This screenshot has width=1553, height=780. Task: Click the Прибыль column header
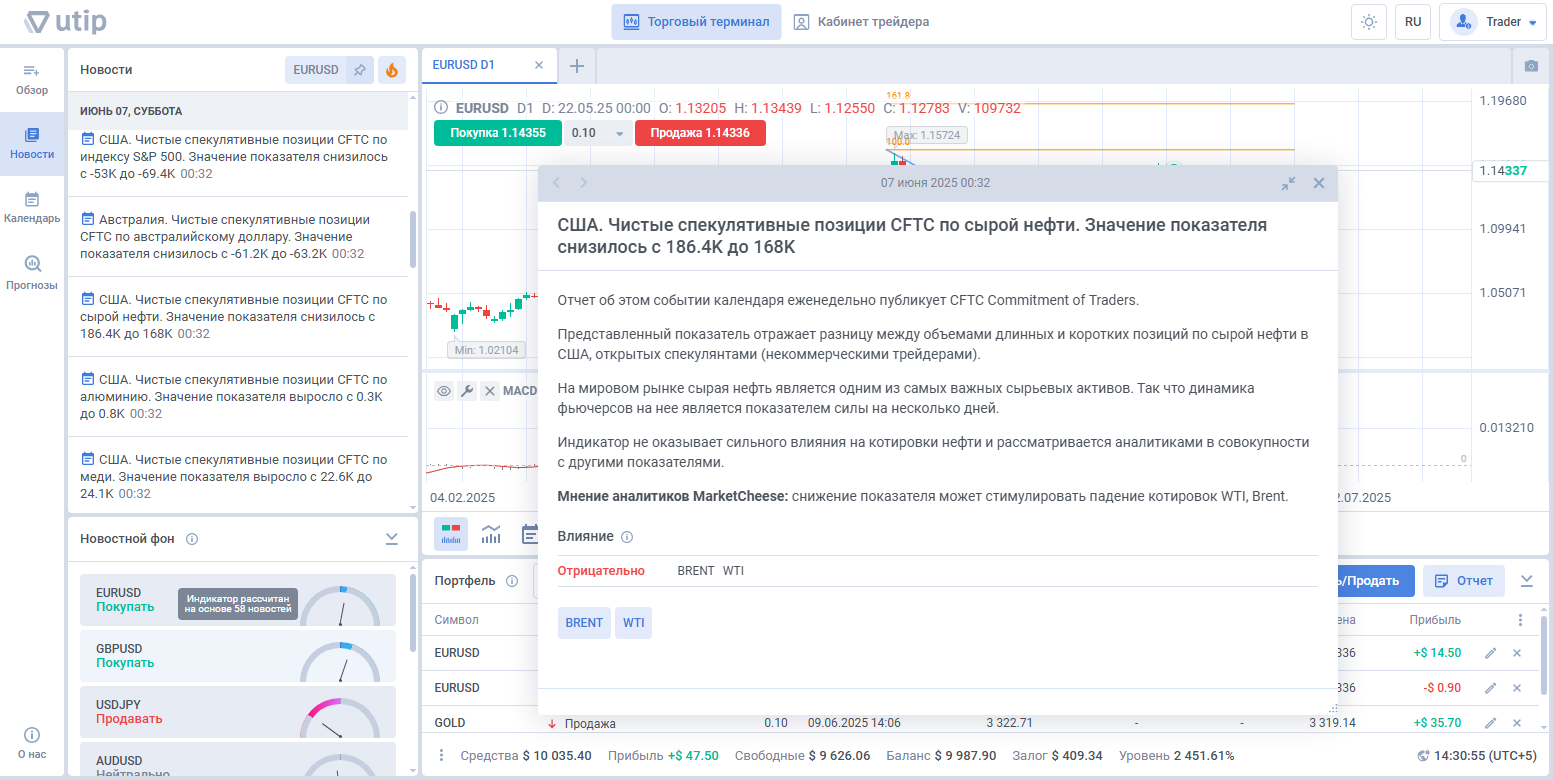(x=1435, y=620)
